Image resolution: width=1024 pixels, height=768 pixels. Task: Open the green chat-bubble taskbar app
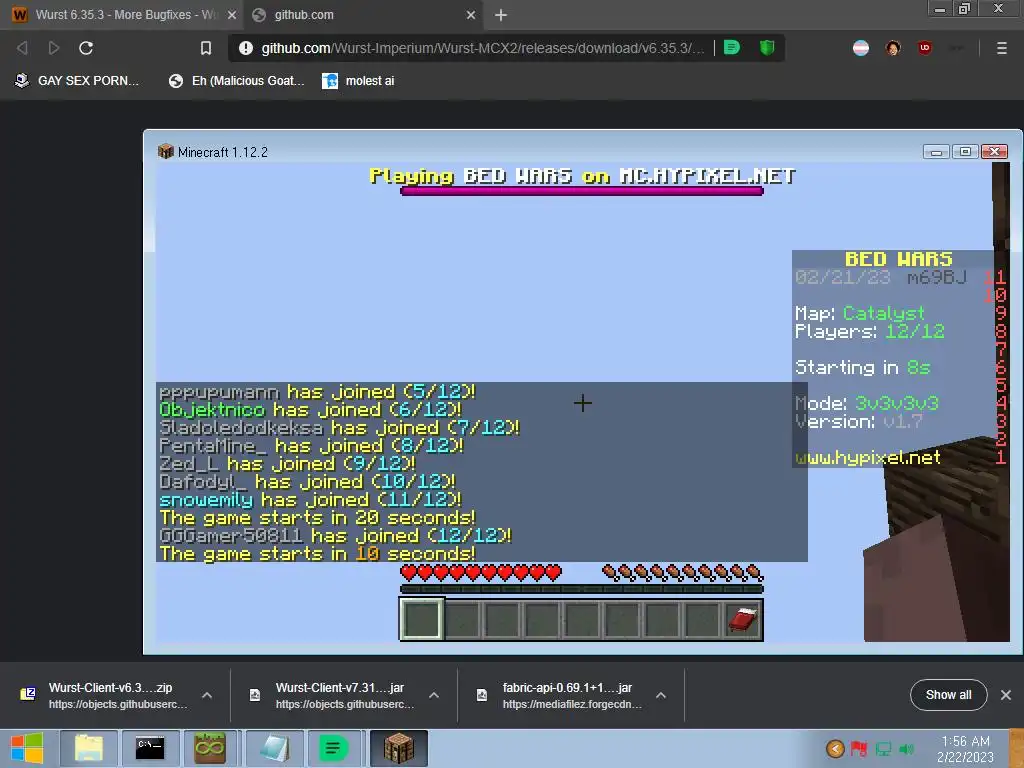[333, 748]
